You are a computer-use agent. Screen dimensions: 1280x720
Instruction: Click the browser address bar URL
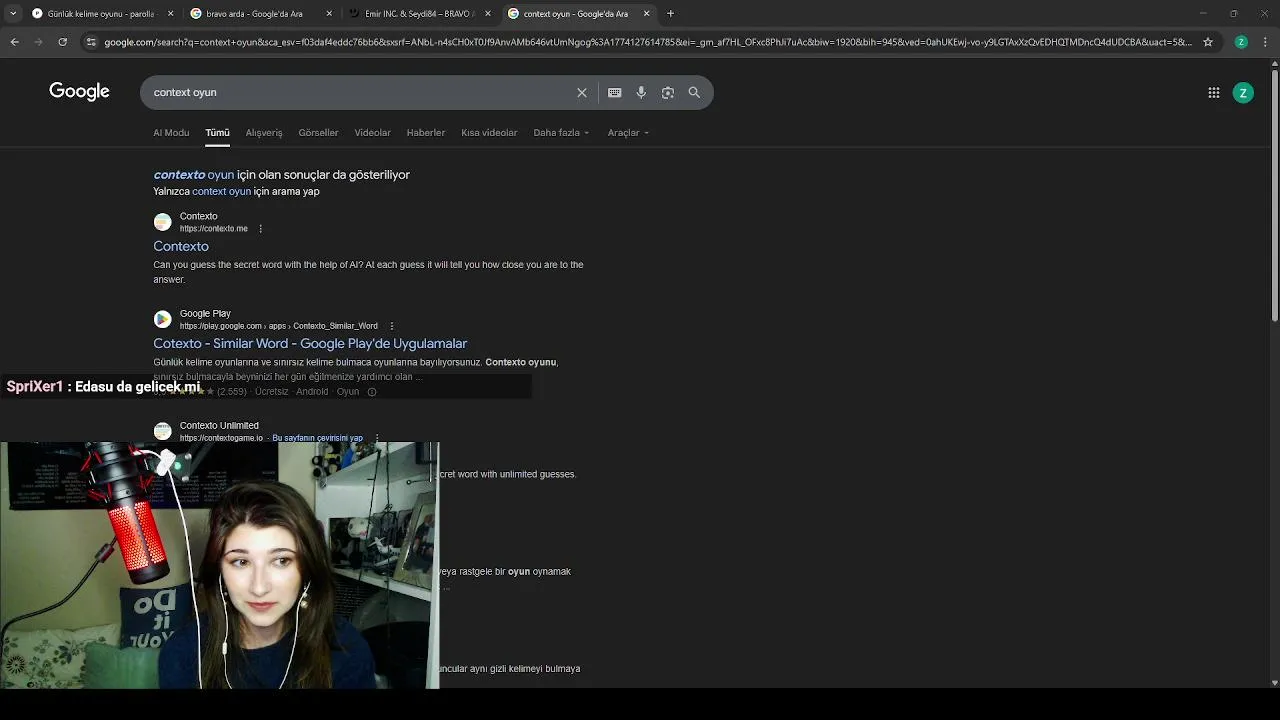[648, 42]
